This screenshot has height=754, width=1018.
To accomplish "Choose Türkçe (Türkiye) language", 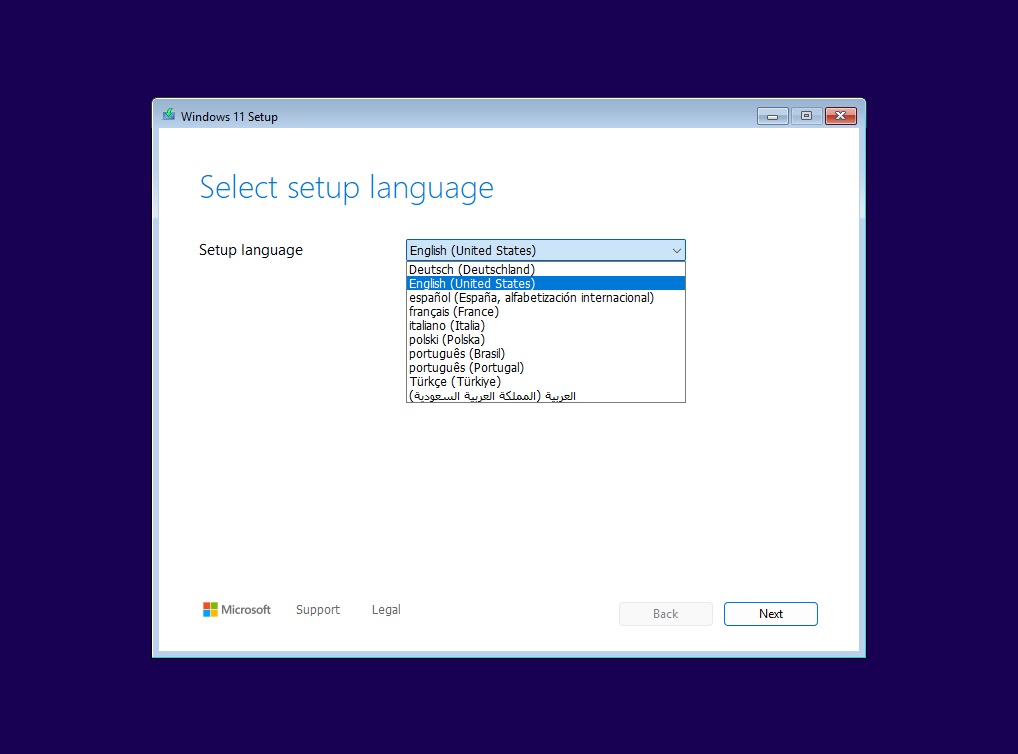I will tap(545, 382).
